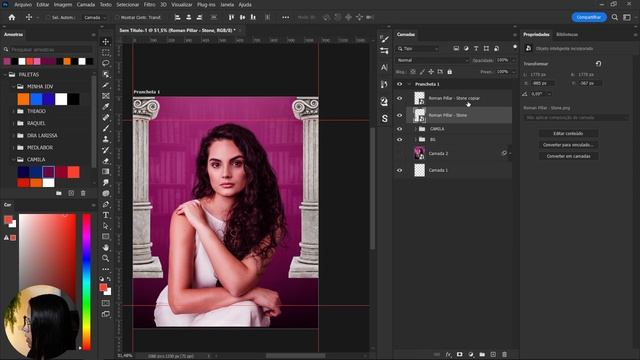Open the Arquivo menu
Viewport: 640px width, 360px height.
pyautogui.click(x=23, y=4)
